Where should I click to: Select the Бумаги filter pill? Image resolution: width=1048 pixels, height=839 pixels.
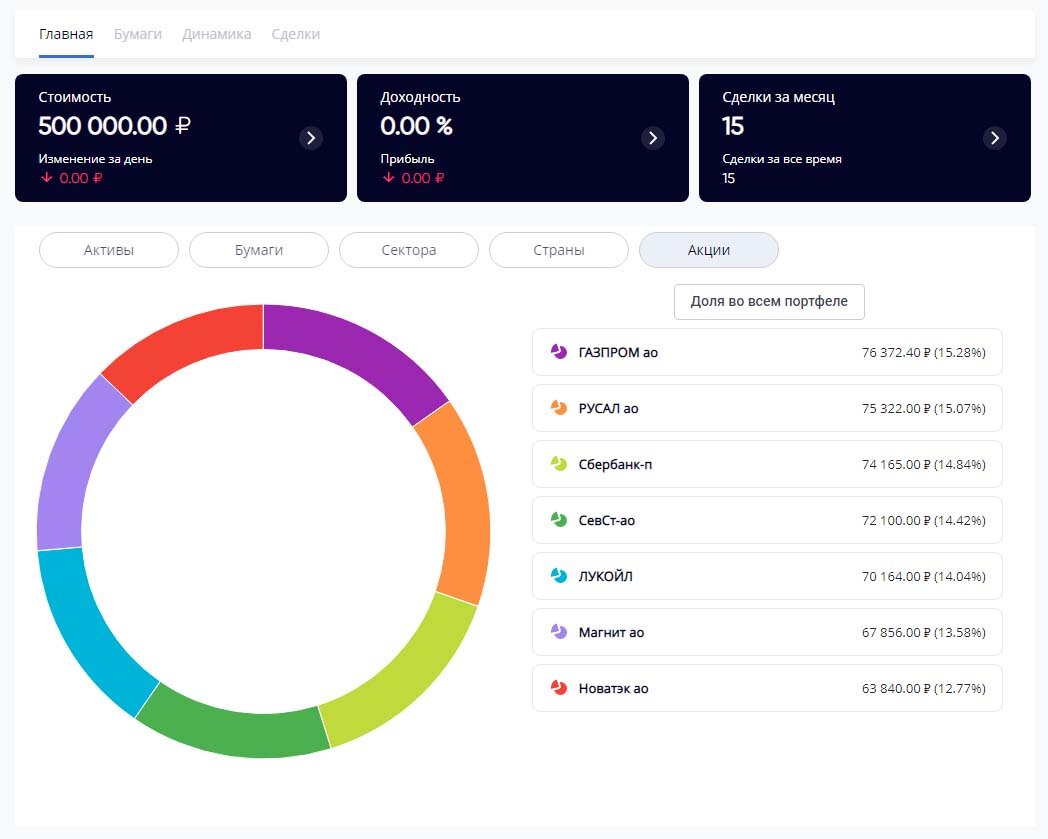point(259,250)
